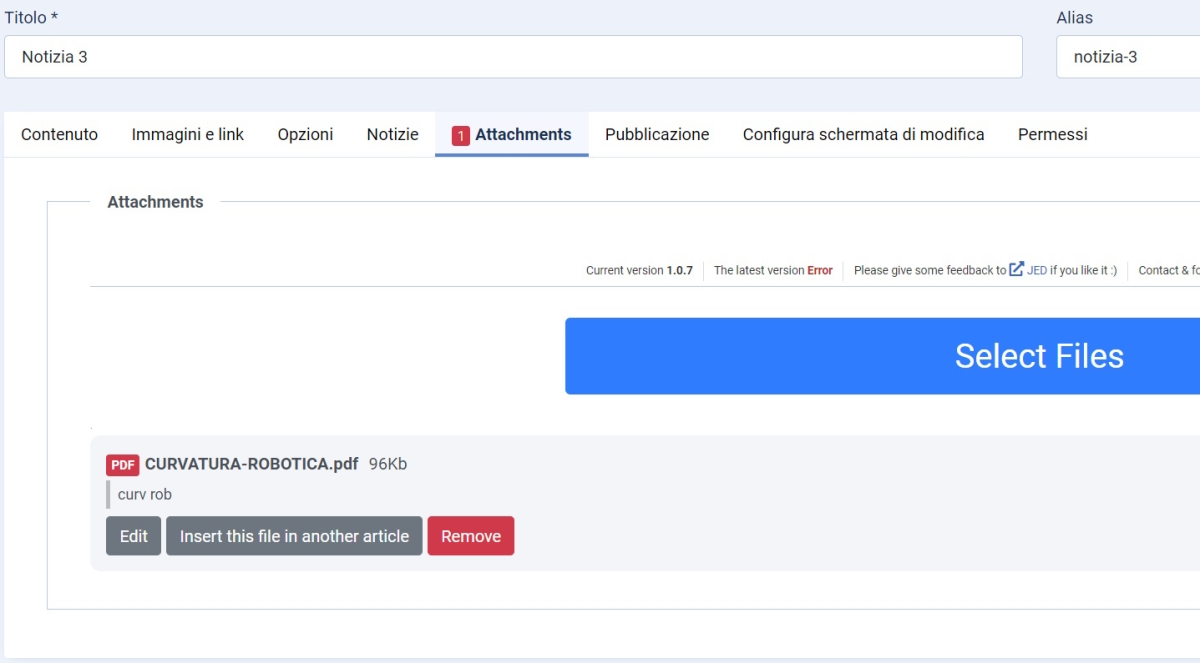The width and height of the screenshot is (1200, 663).
Task: Follow the JED feedback link
Action: (1037, 270)
